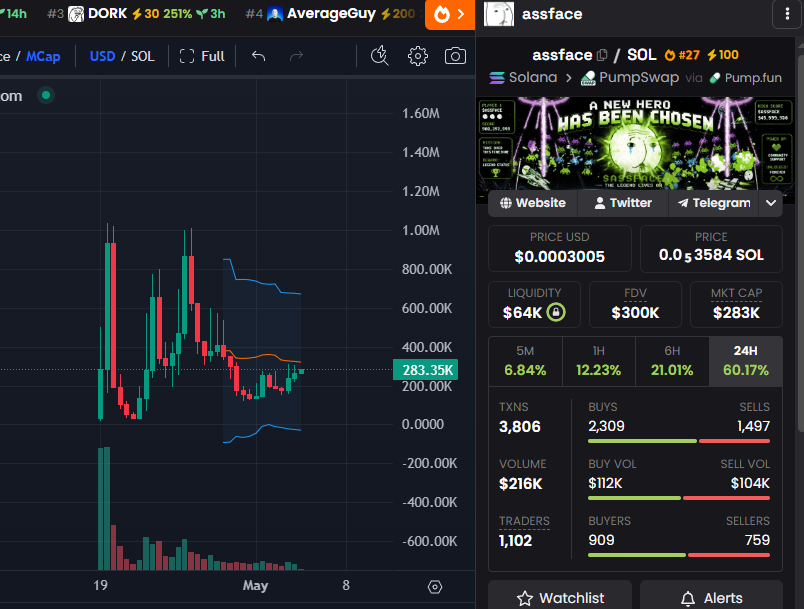Click the green live status dot
This screenshot has height=609, width=804.
click(x=46, y=95)
